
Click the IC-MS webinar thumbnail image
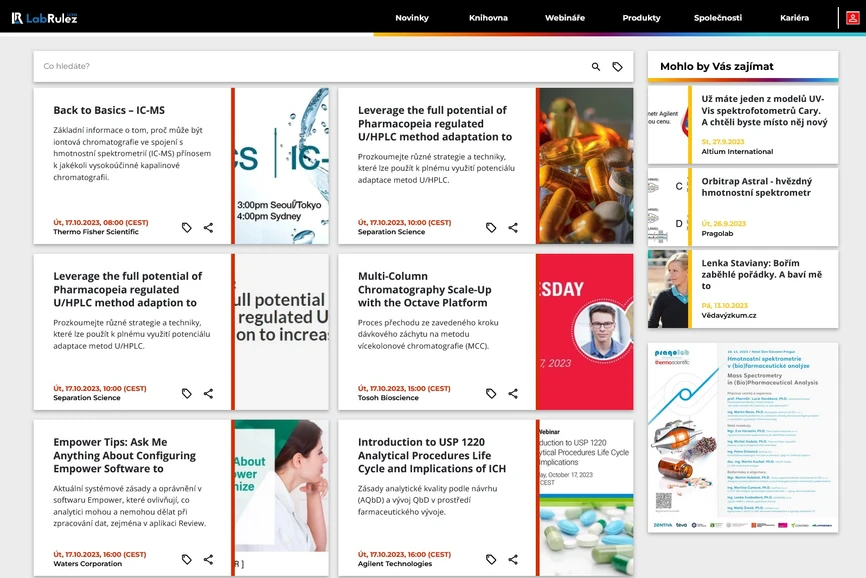282,166
